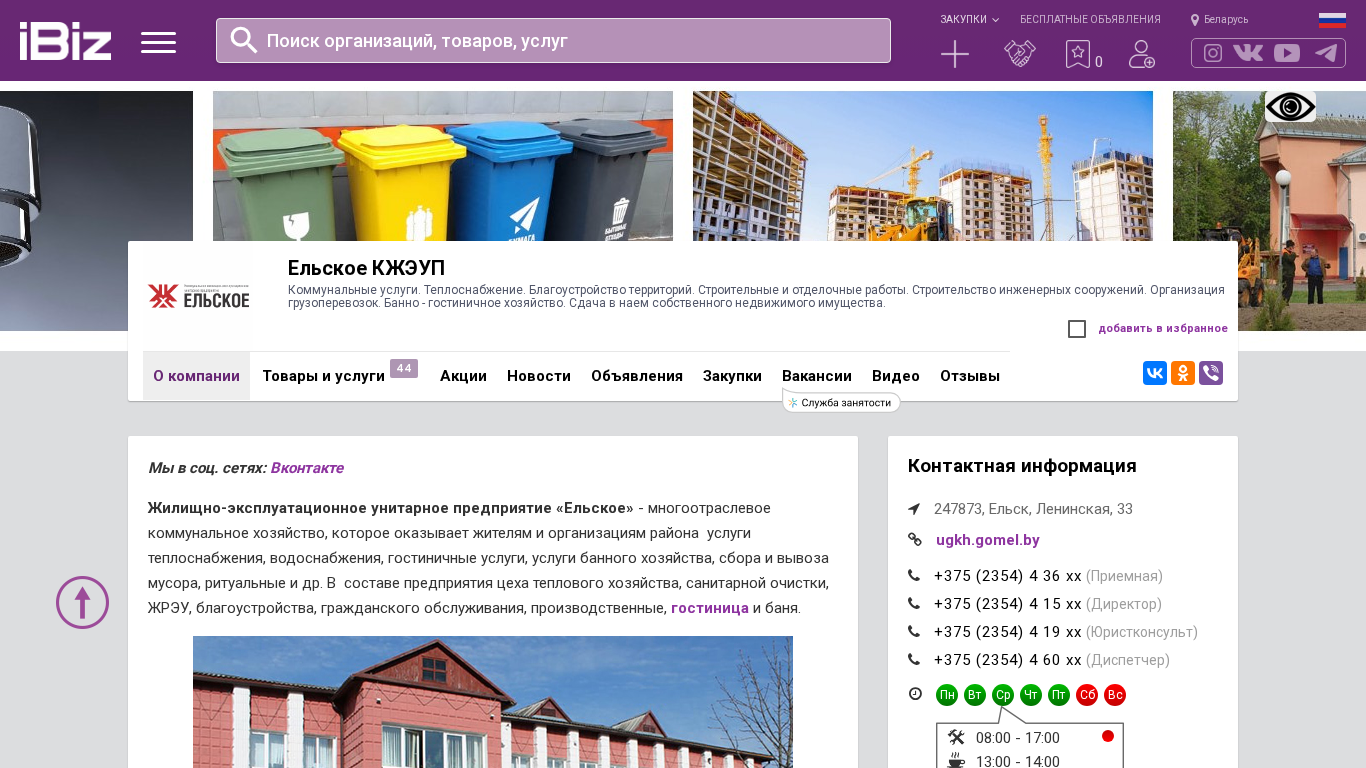Click the Ельское КЖЭУП company title
The width and height of the screenshot is (1366, 768).
click(366, 268)
